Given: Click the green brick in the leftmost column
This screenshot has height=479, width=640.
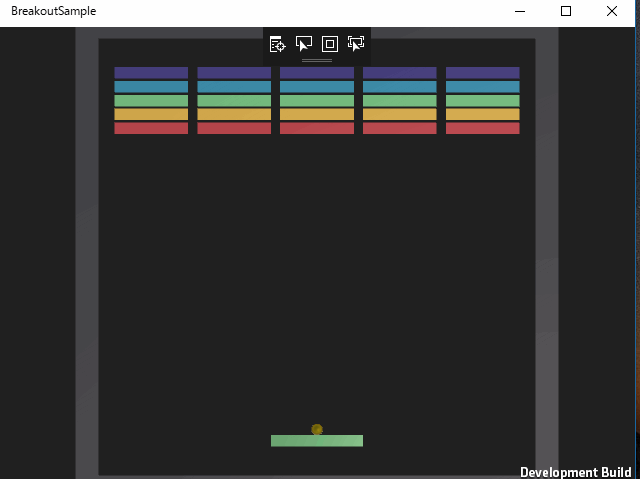Looking at the screenshot, I should pos(151,100).
